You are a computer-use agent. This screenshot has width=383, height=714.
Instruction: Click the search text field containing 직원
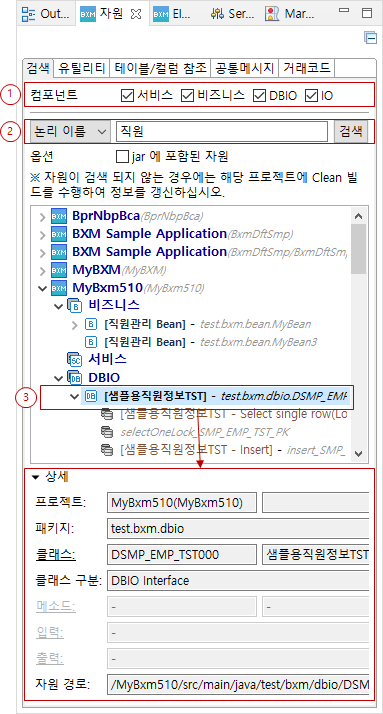[x=222, y=132]
